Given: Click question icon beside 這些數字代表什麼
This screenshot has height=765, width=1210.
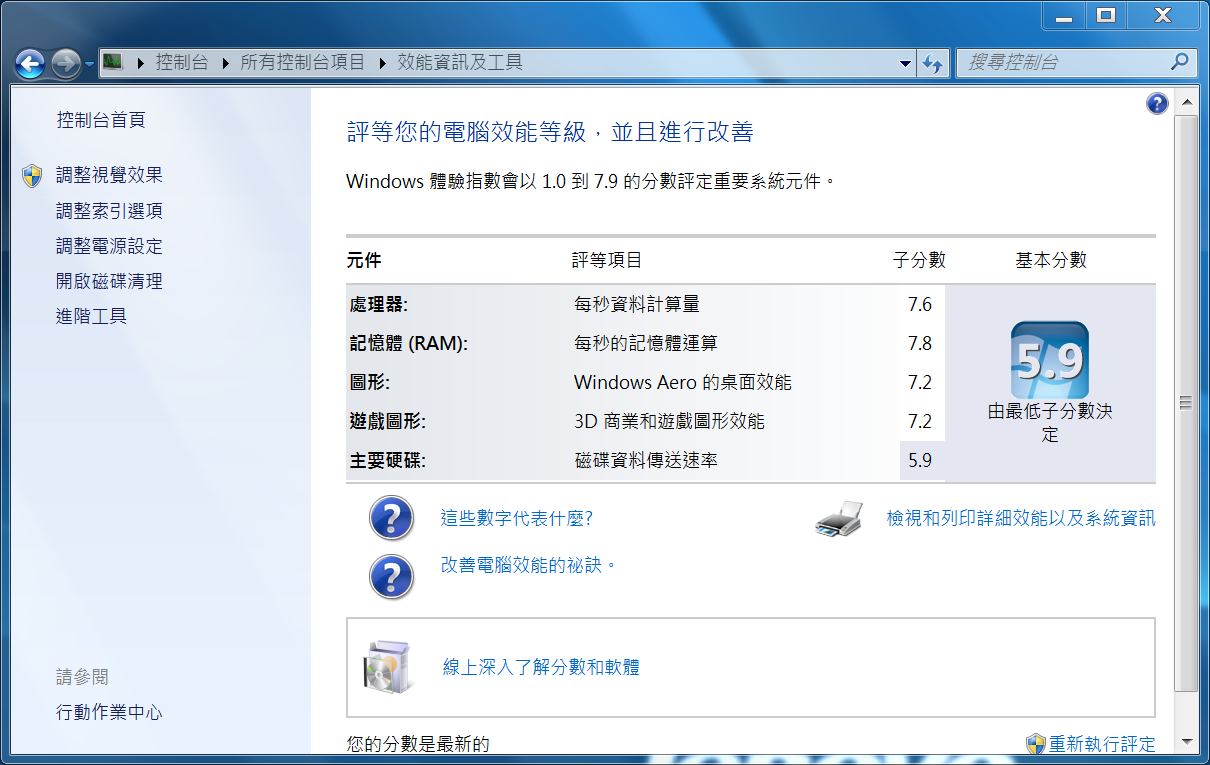Looking at the screenshot, I should point(391,519).
